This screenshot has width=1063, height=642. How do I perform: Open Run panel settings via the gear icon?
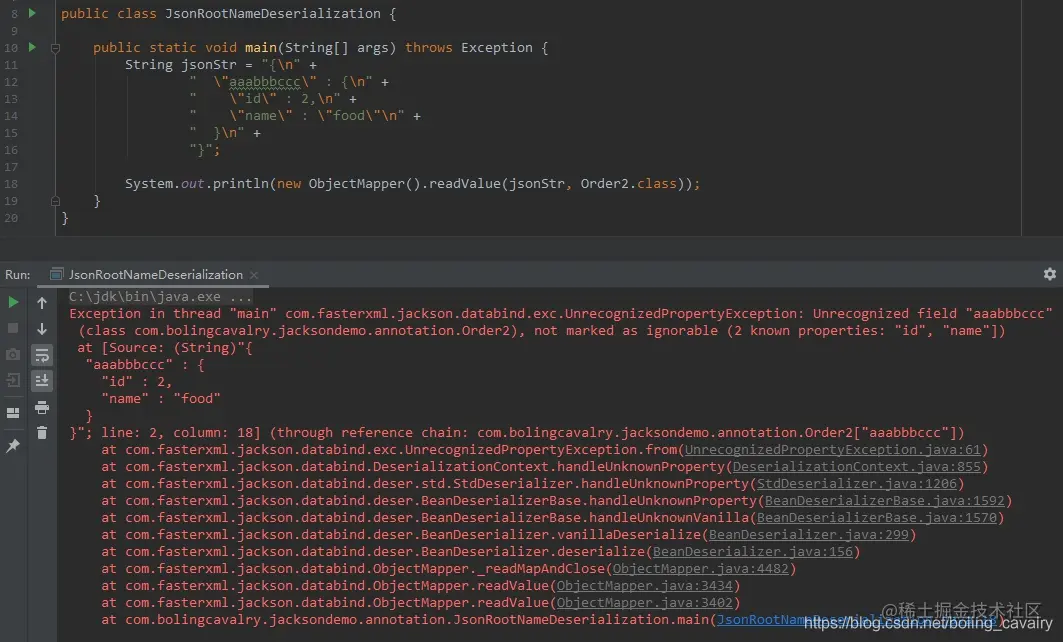coord(1049,274)
